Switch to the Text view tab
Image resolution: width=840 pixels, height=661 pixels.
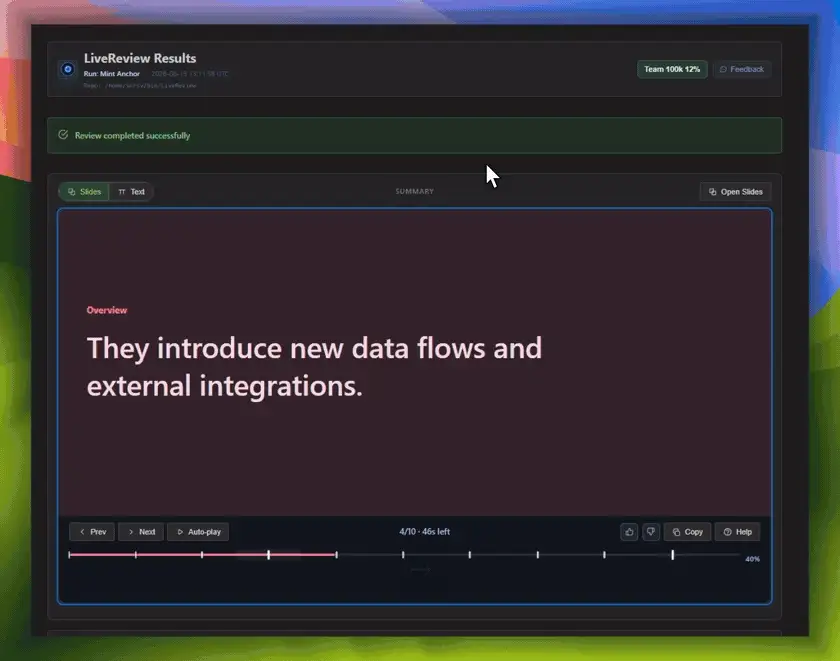(131, 192)
